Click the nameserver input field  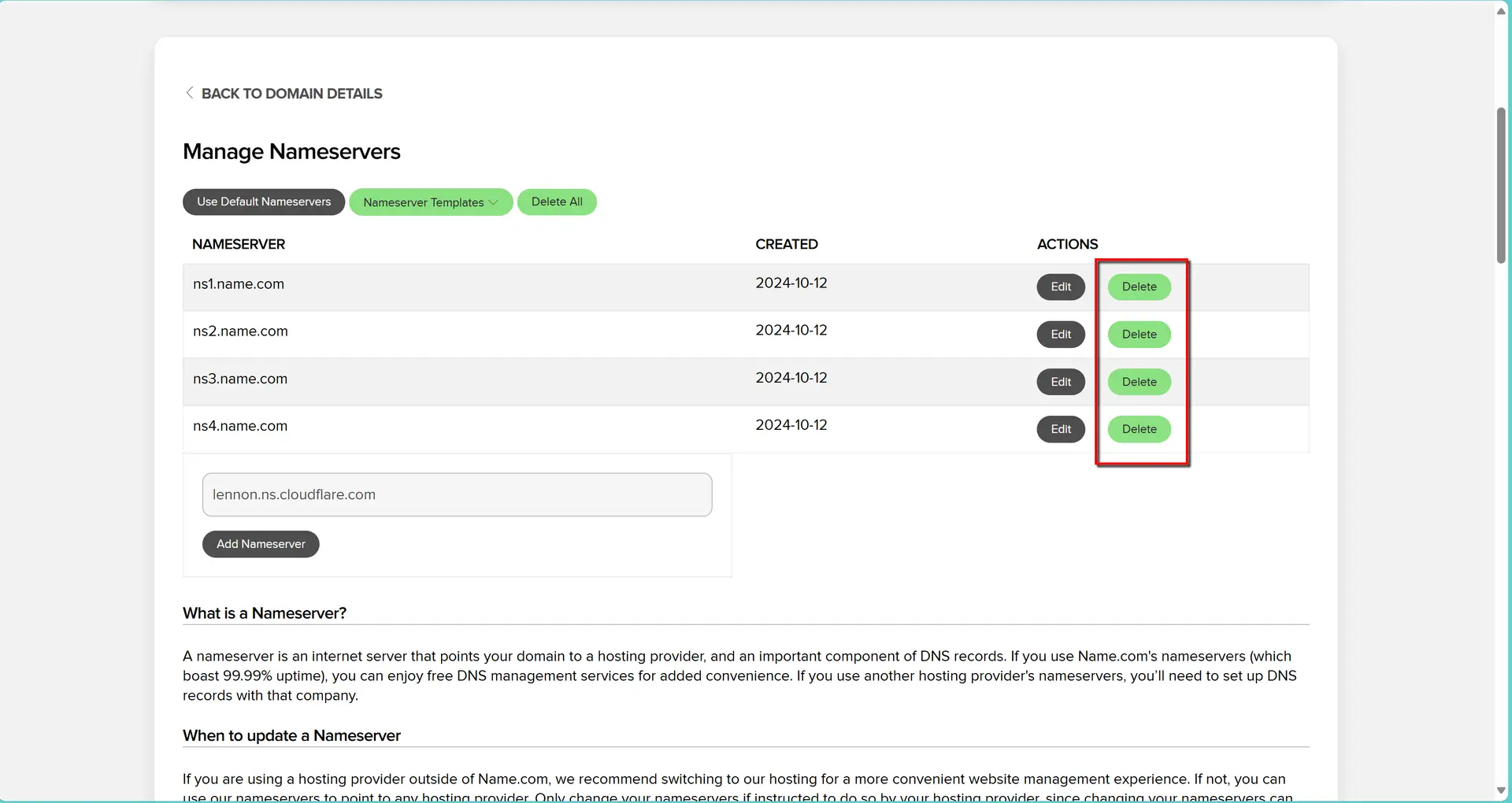click(457, 494)
